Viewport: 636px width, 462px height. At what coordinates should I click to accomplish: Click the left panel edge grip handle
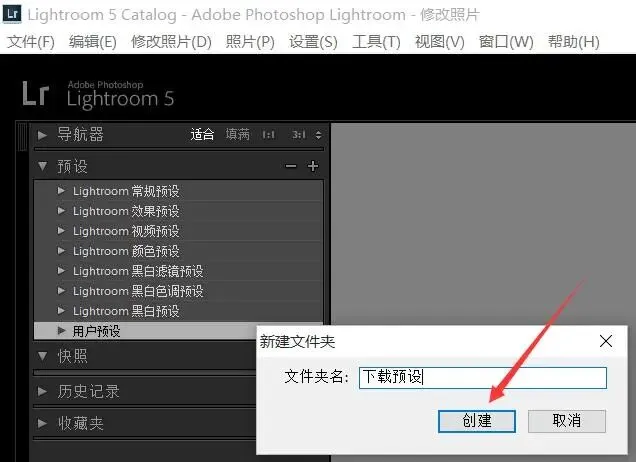coord(22,138)
